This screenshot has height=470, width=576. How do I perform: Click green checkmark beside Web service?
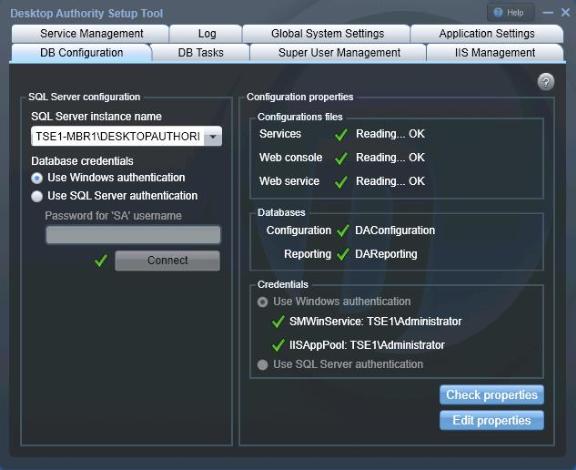pos(341,182)
